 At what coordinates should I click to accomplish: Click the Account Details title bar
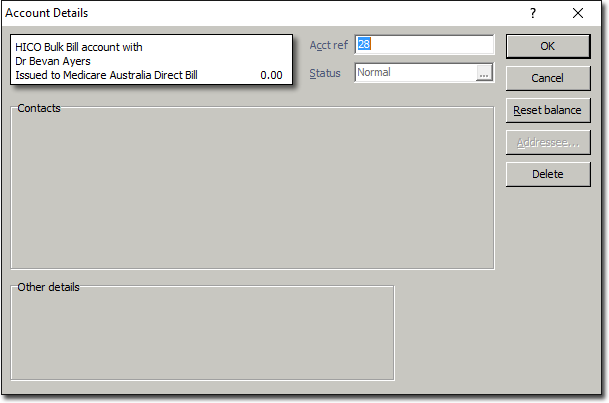tap(250, 13)
